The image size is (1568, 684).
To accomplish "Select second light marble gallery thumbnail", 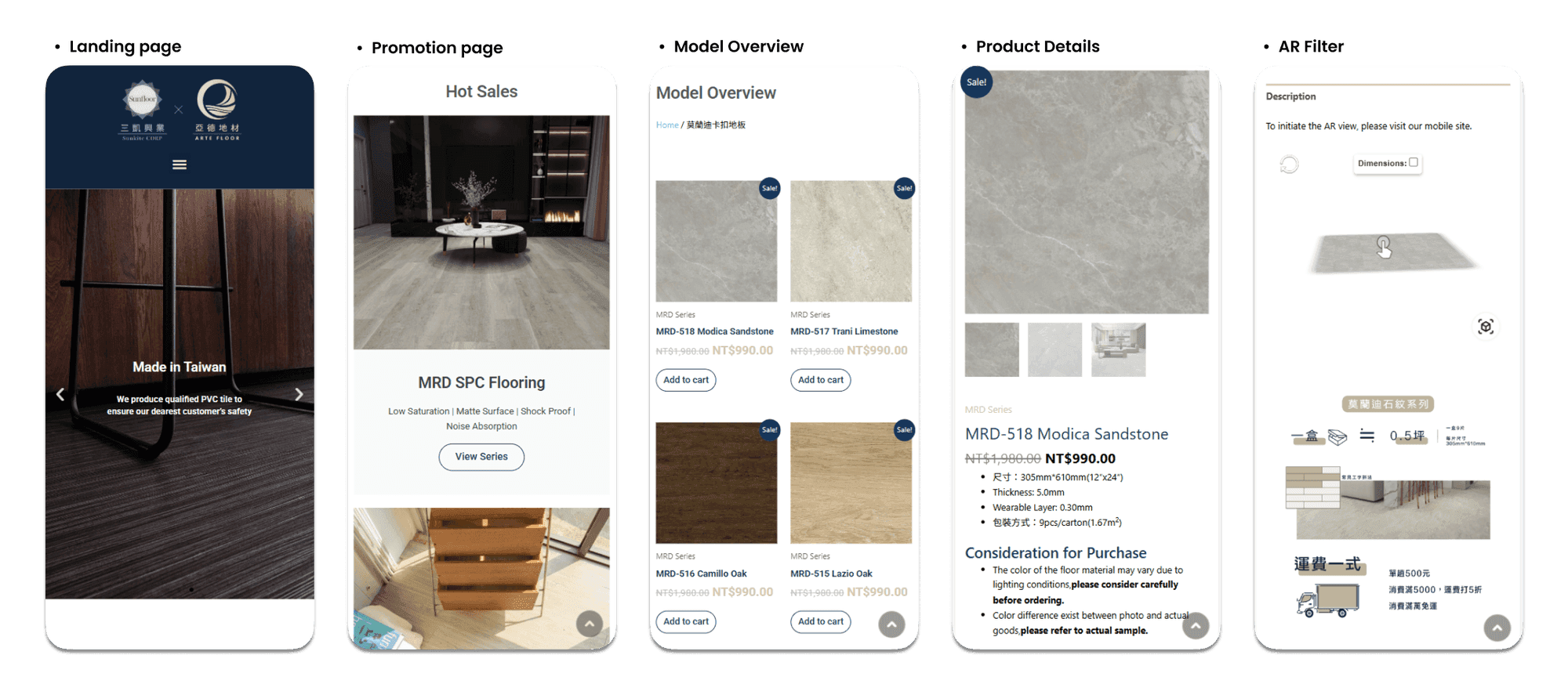I will click(x=1055, y=349).
